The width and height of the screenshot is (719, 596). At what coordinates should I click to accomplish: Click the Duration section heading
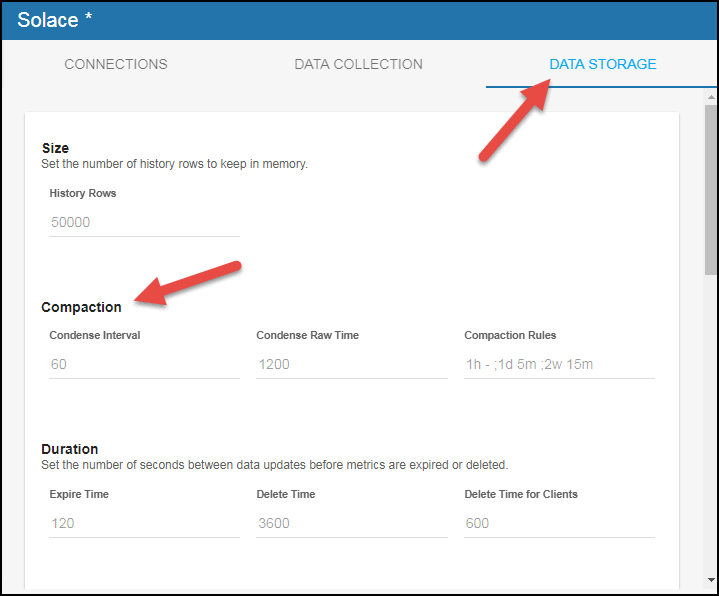pos(69,449)
